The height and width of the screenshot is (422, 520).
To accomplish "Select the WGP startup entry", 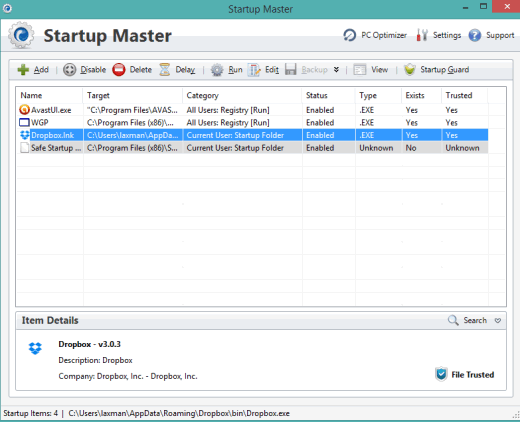I will click(x=252, y=123).
